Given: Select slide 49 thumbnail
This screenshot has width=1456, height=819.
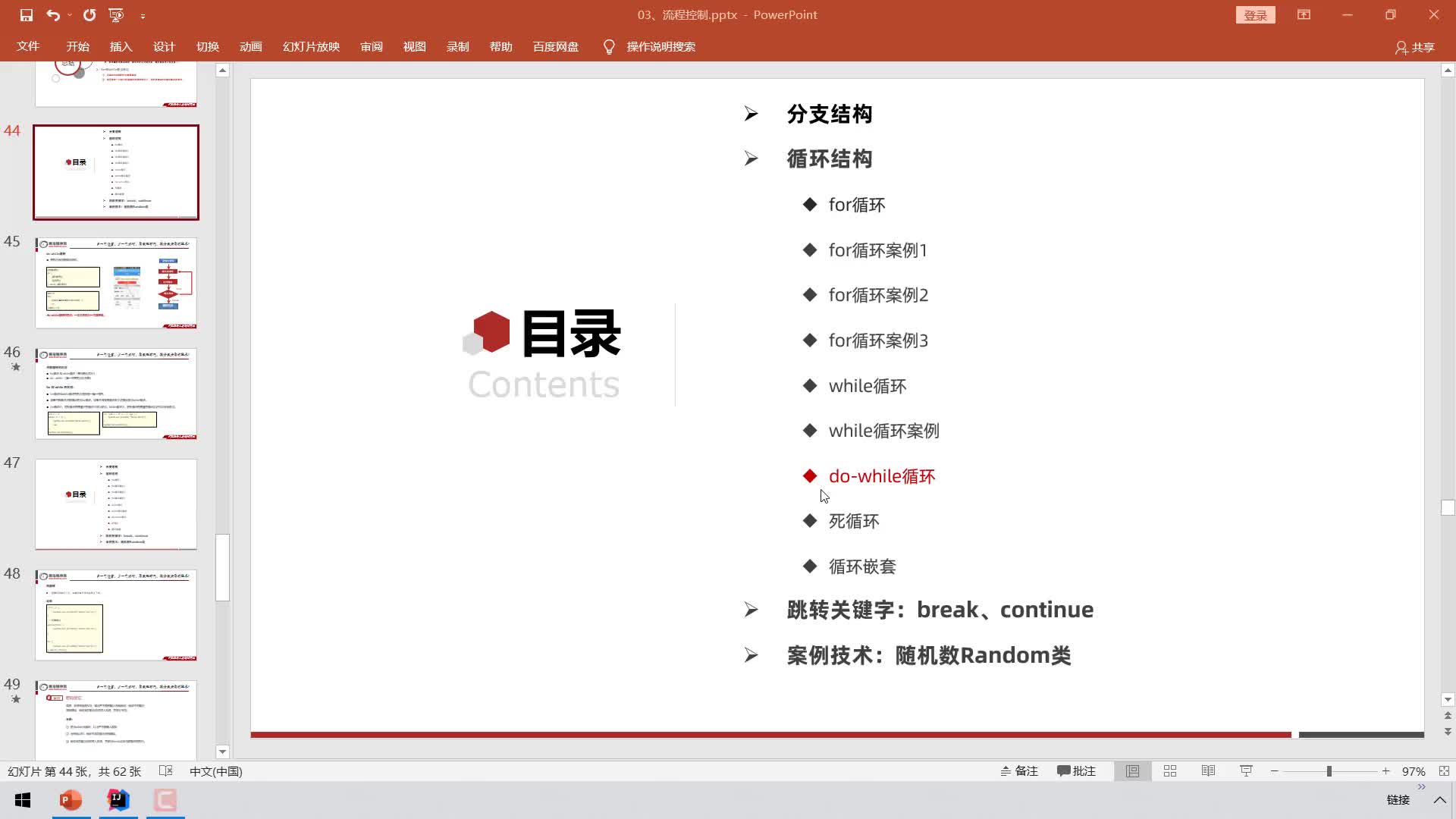Looking at the screenshot, I should [x=116, y=720].
